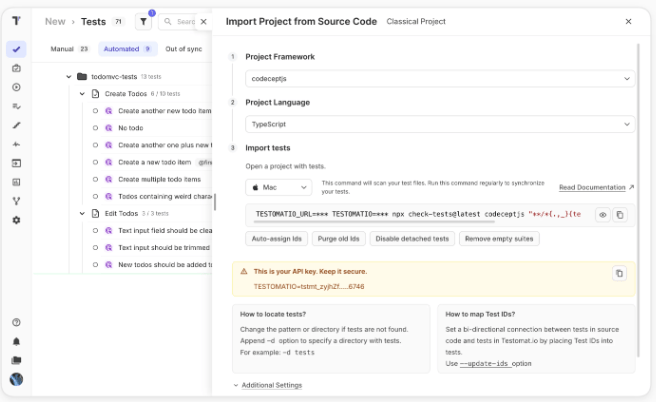This screenshot has width=656, height=402.
Task: Select the circle beside Create multiple todo items
Action: pos(95,179)
